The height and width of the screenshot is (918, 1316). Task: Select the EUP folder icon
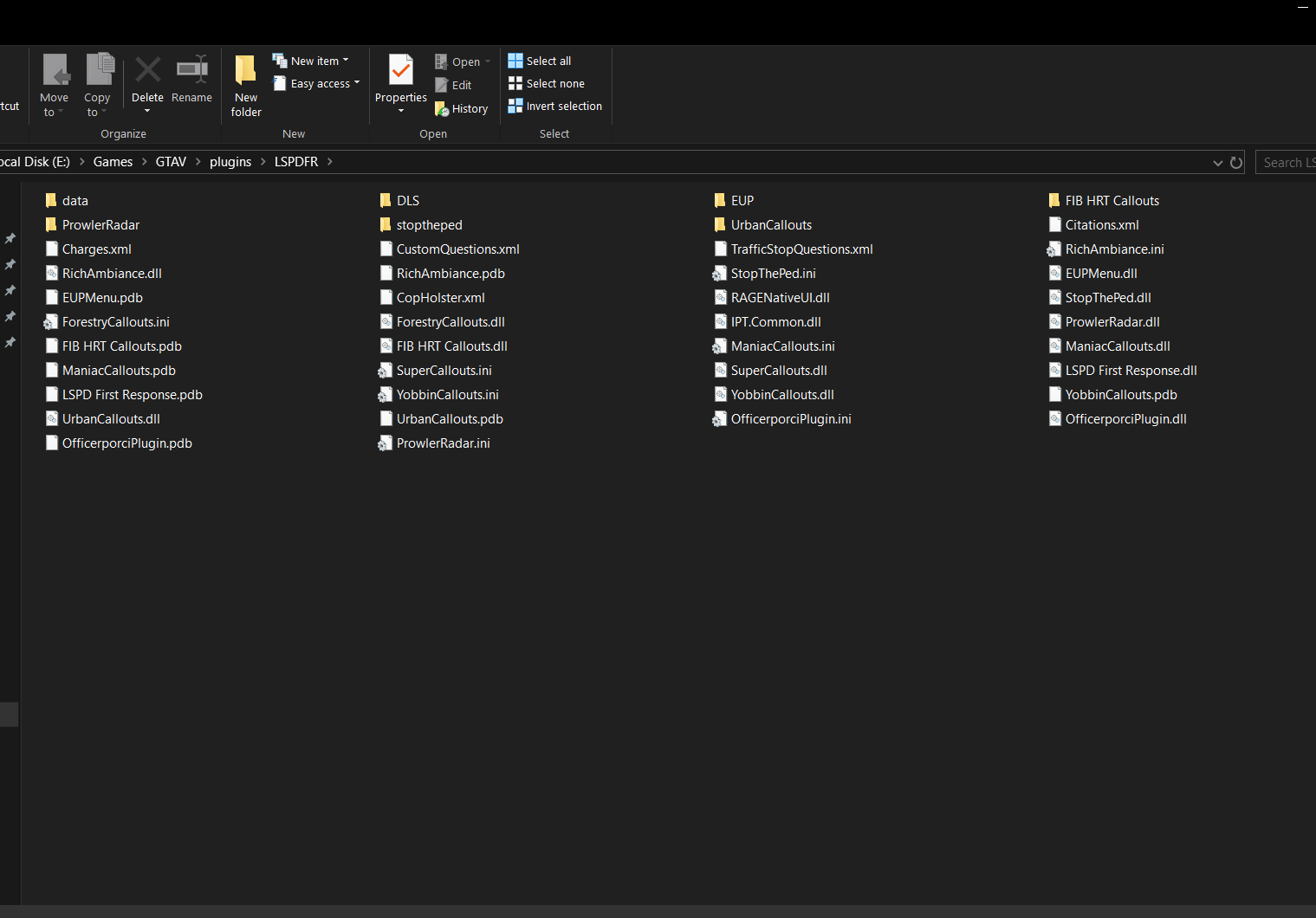click(x=720, y=200)
